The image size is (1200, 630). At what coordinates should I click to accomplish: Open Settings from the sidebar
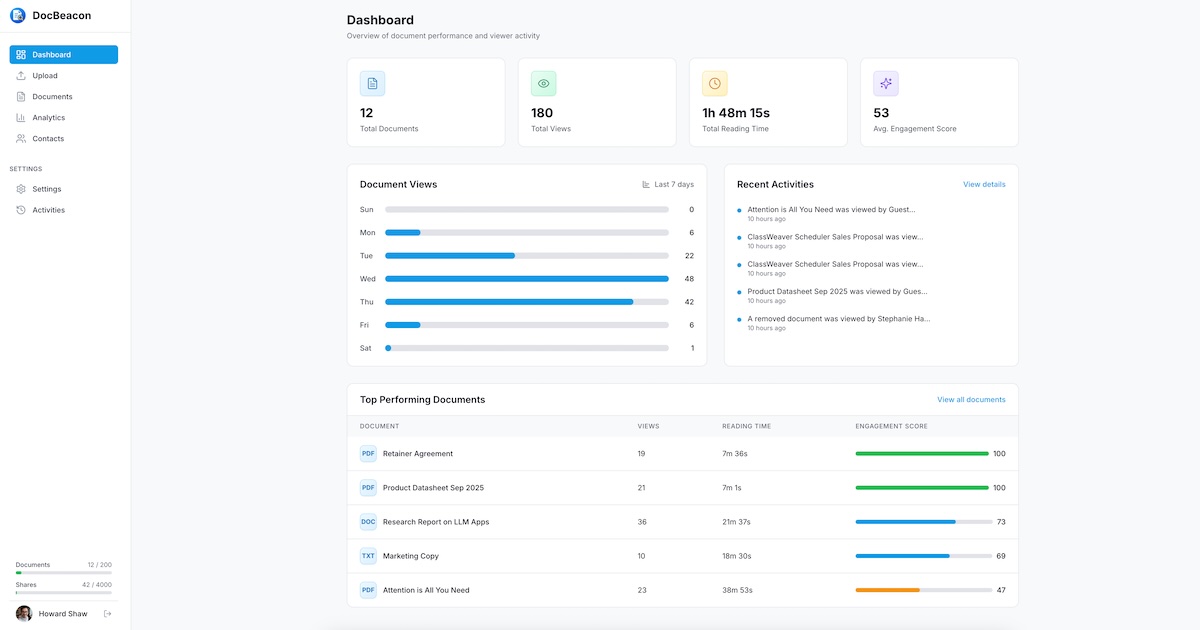click(64, 189)
